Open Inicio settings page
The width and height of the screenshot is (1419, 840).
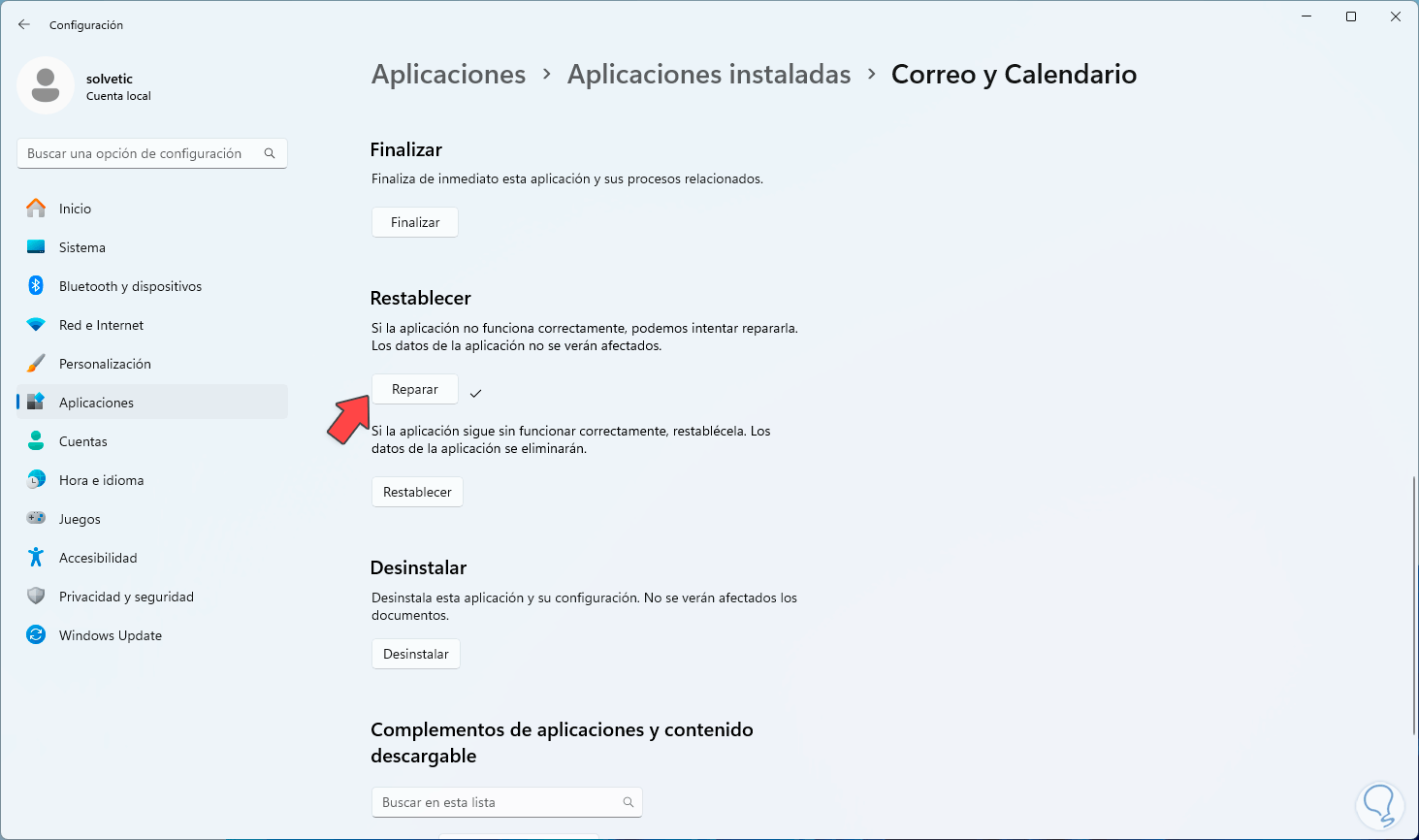(152, 209)
